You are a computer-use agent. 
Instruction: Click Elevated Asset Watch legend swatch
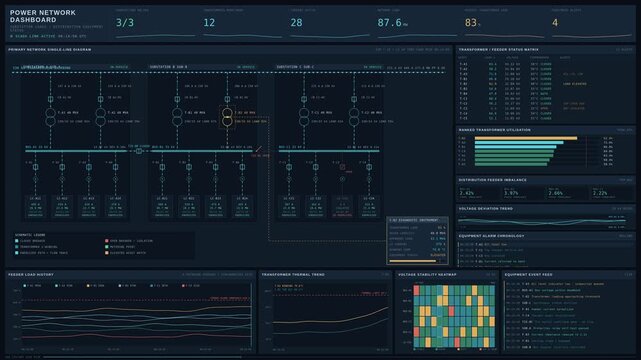click(x=107, y=253)
